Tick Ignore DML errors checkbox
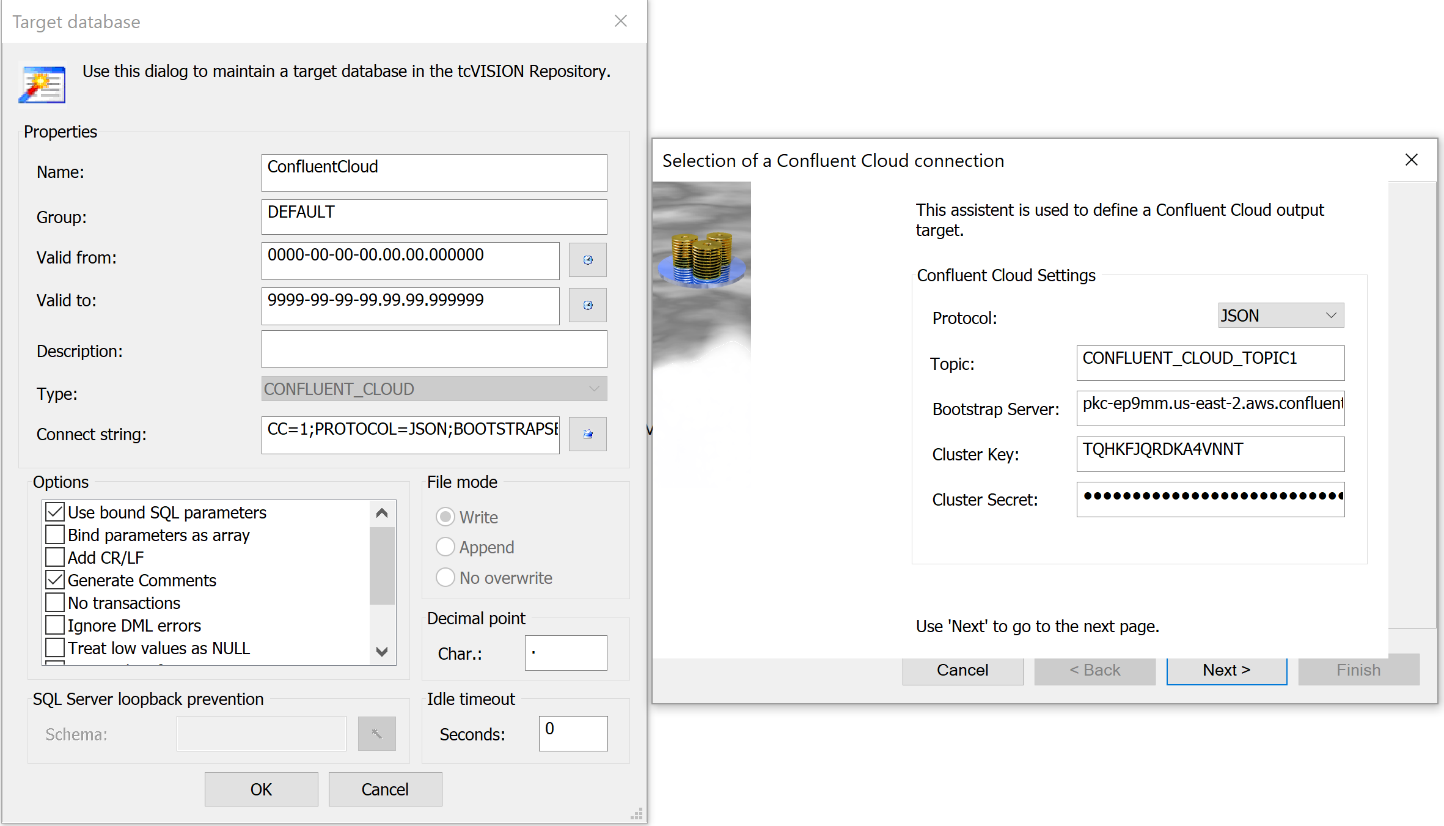This screenshot has width=1444, height=826. (x=55, y=625)
